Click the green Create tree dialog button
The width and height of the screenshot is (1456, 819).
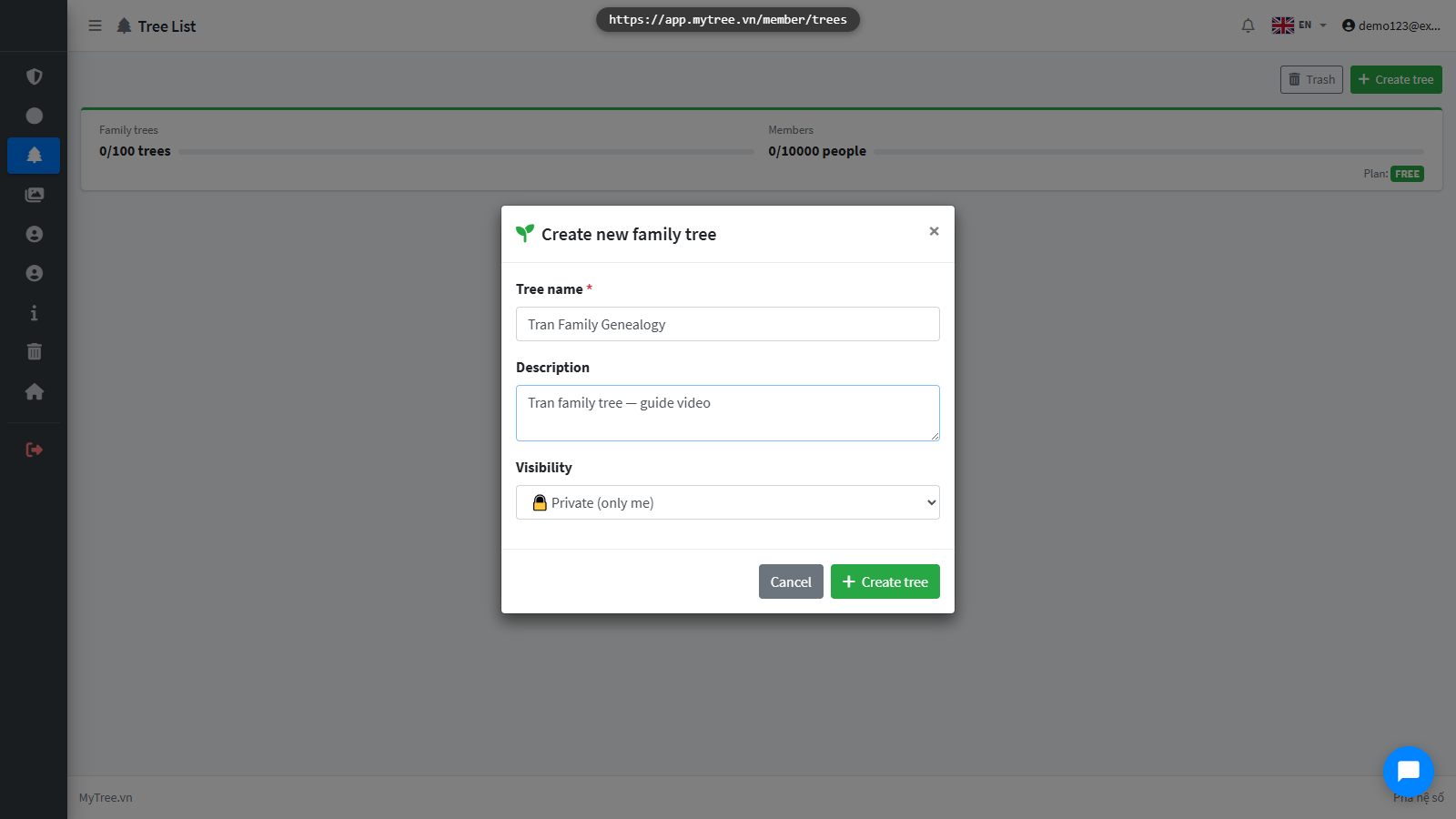click(x=885, y=581)
